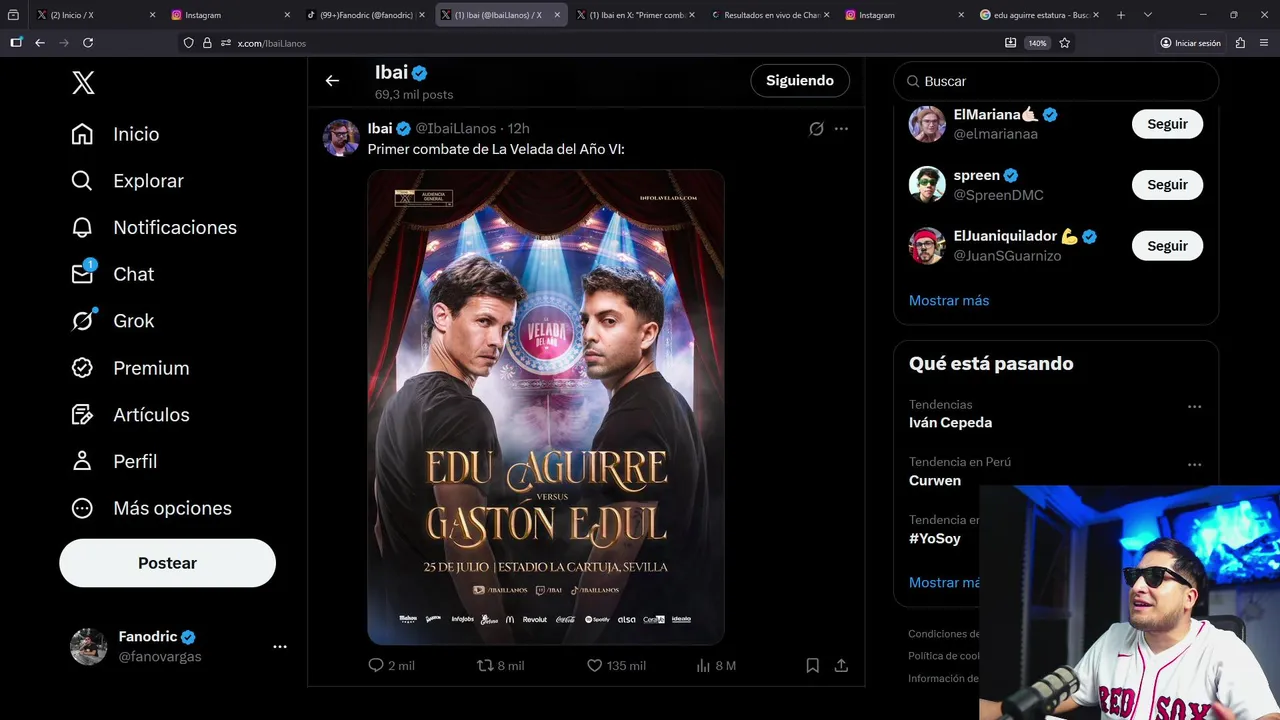Image resolution: width=1280 pixels, height=720 pixels.
Task: Click the share icon on the post
Action: pyautogui.click(x=841, y=665)
